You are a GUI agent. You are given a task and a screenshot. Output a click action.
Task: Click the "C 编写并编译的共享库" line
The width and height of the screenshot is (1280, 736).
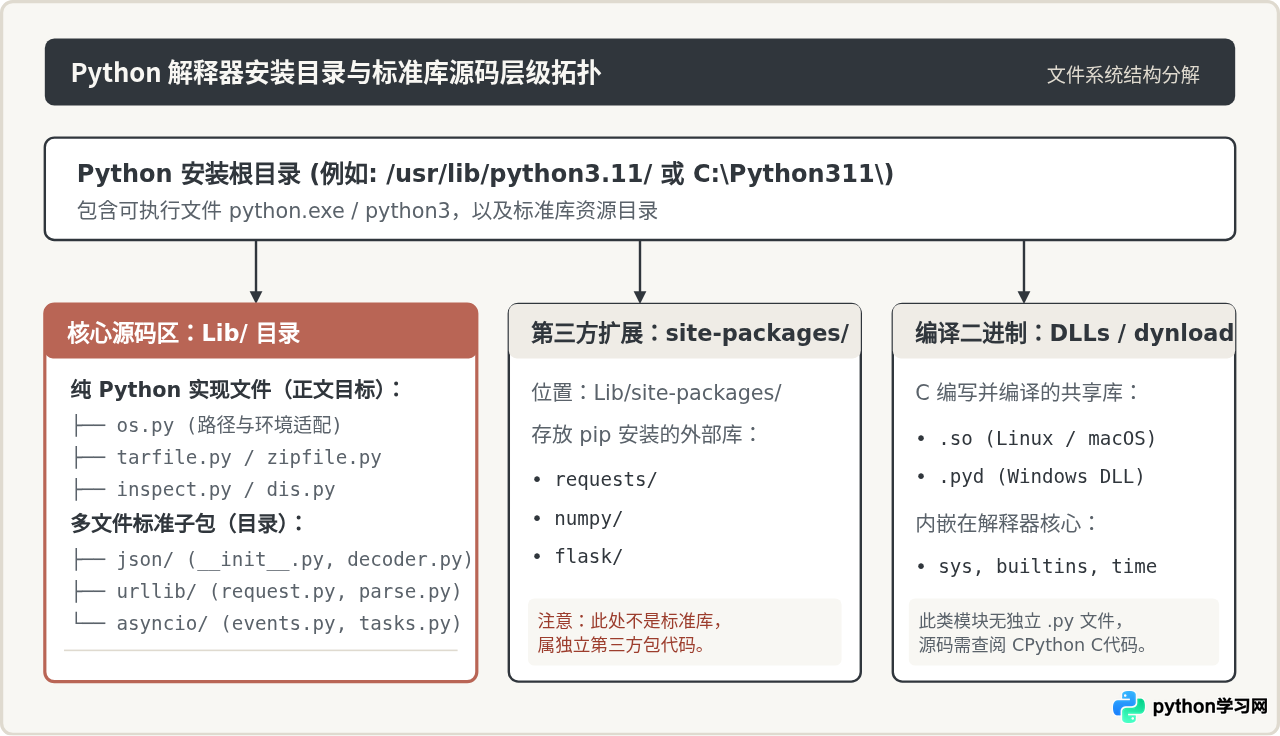(1028, 393)
